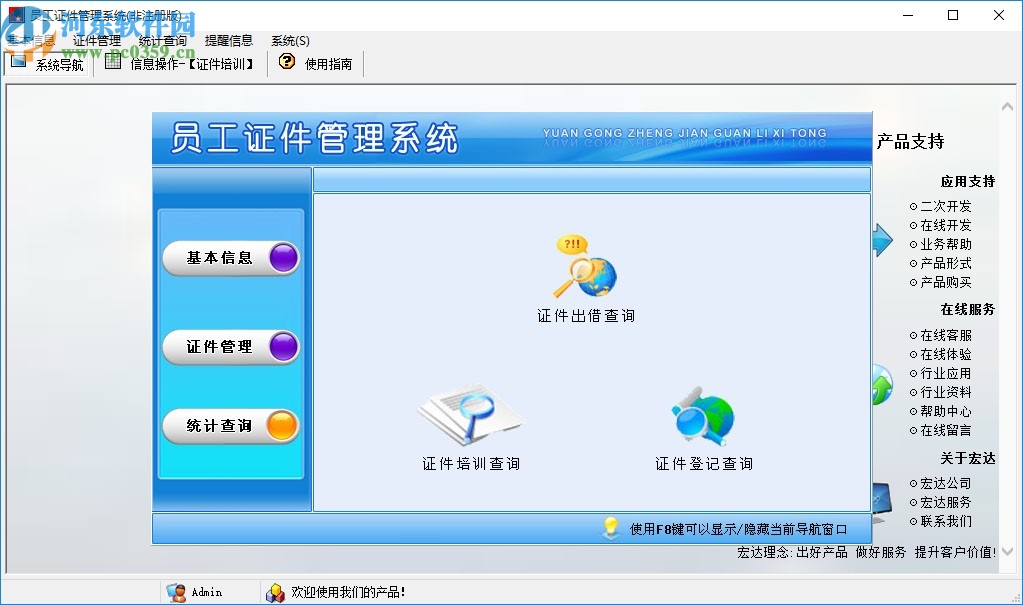Image resolution: width=1023 pixels, height=605 pixels.
Task: Open 使用指南 via the question mark icon
Action: click(x=286, y=60)
